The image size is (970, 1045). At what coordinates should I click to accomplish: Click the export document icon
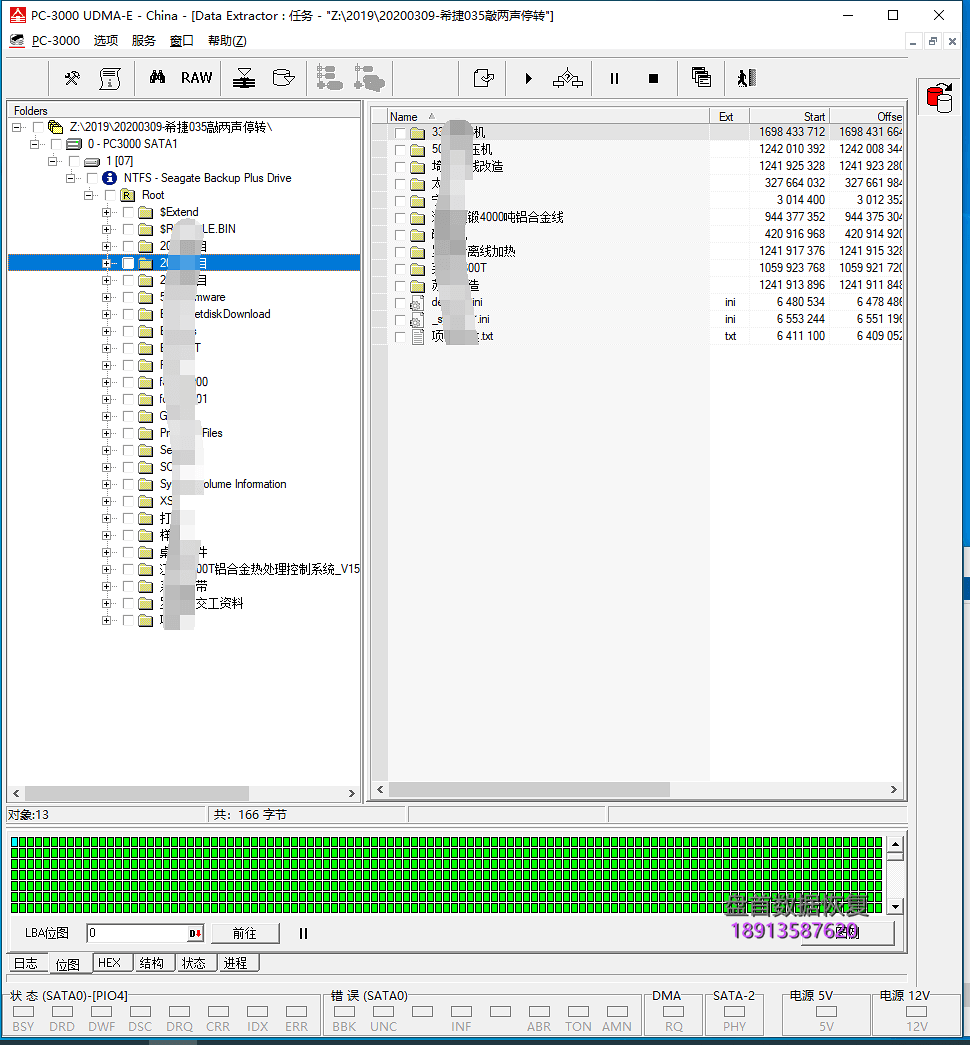click(483, 79)
